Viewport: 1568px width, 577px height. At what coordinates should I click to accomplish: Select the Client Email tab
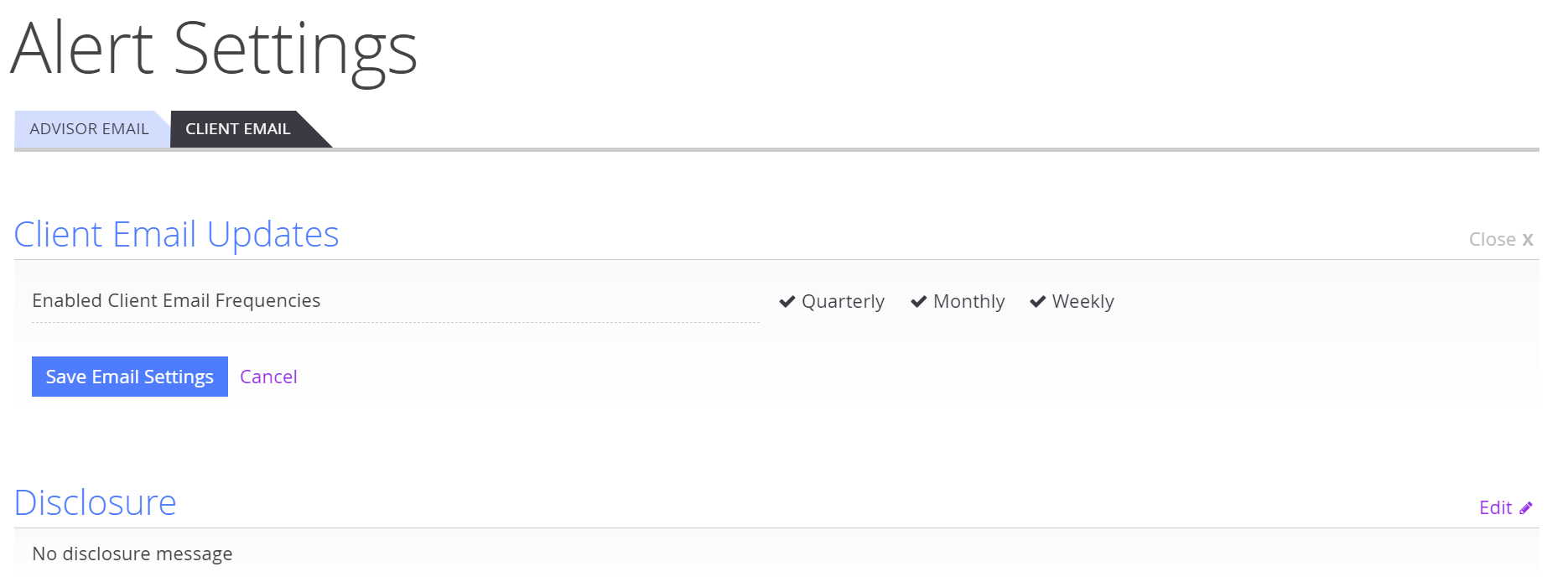coord(238,129)
